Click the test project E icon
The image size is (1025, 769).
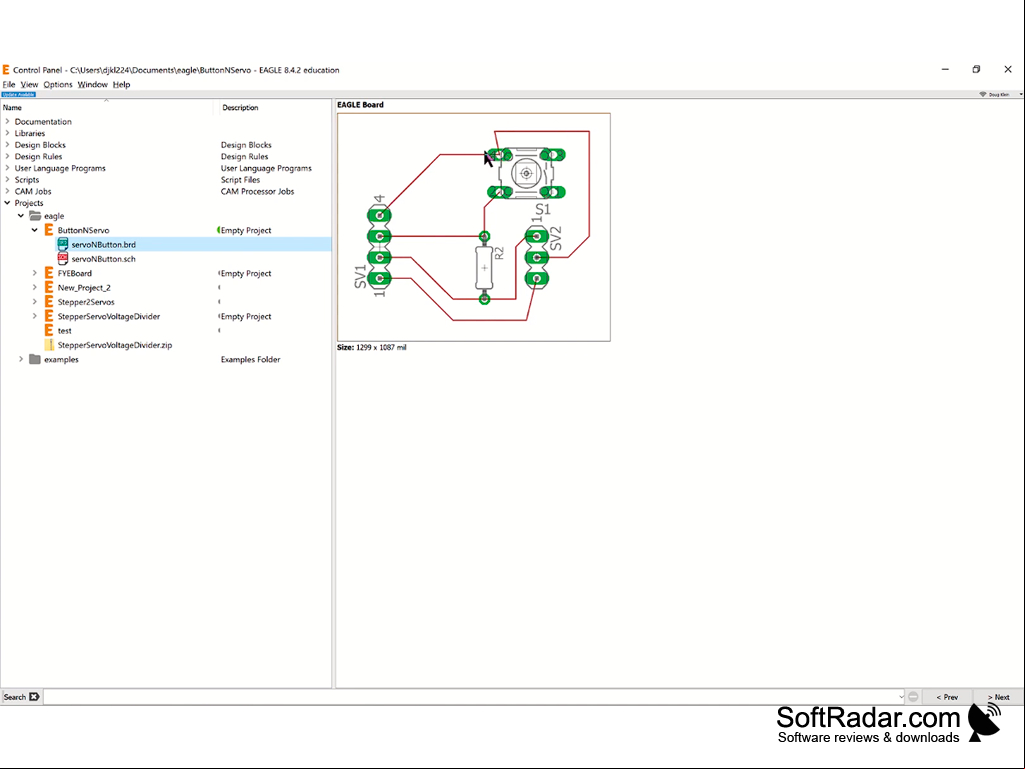pos(48,331)
